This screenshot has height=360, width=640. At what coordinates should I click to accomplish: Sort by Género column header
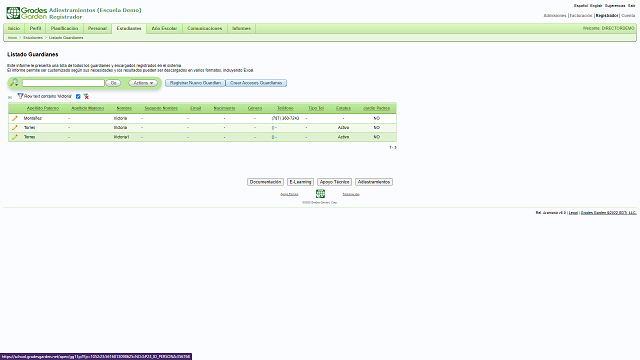(255, 108)
